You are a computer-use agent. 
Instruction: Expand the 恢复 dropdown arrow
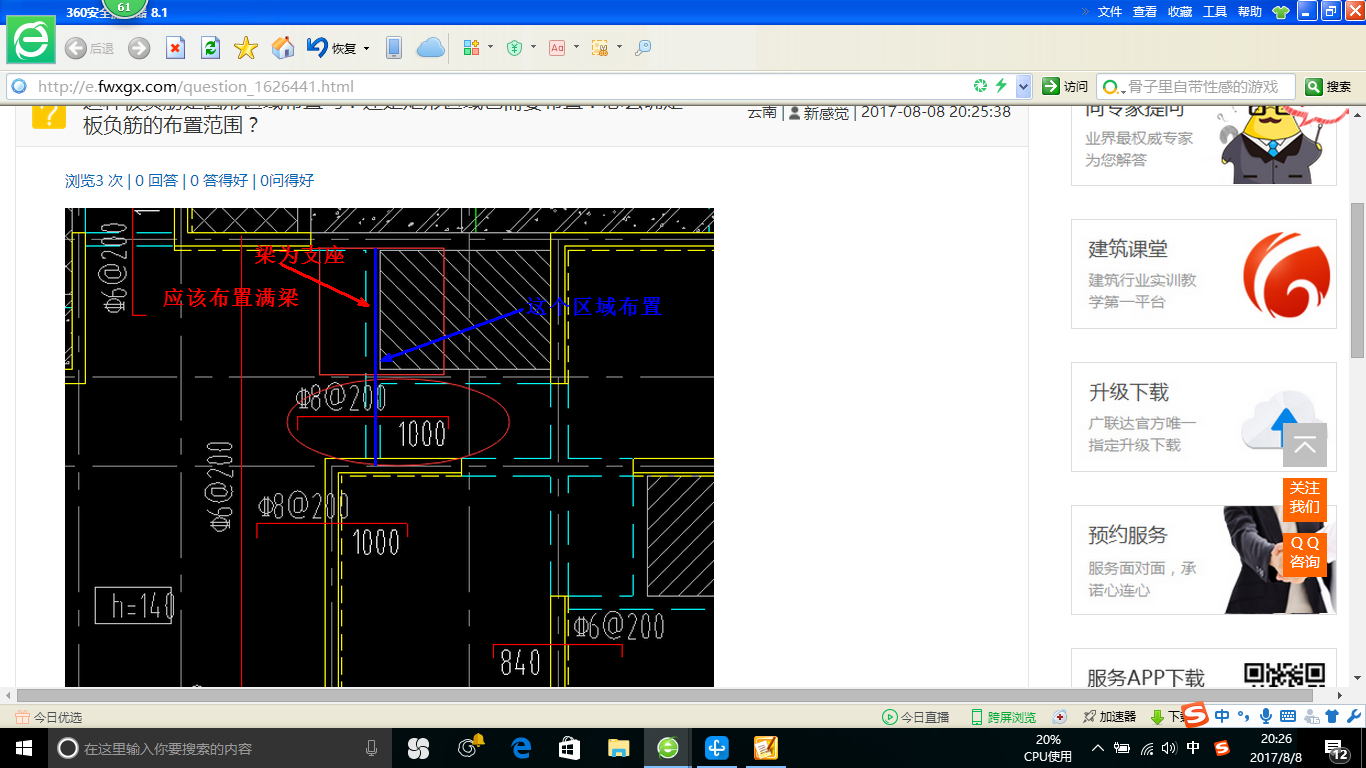tap(366, 48)
